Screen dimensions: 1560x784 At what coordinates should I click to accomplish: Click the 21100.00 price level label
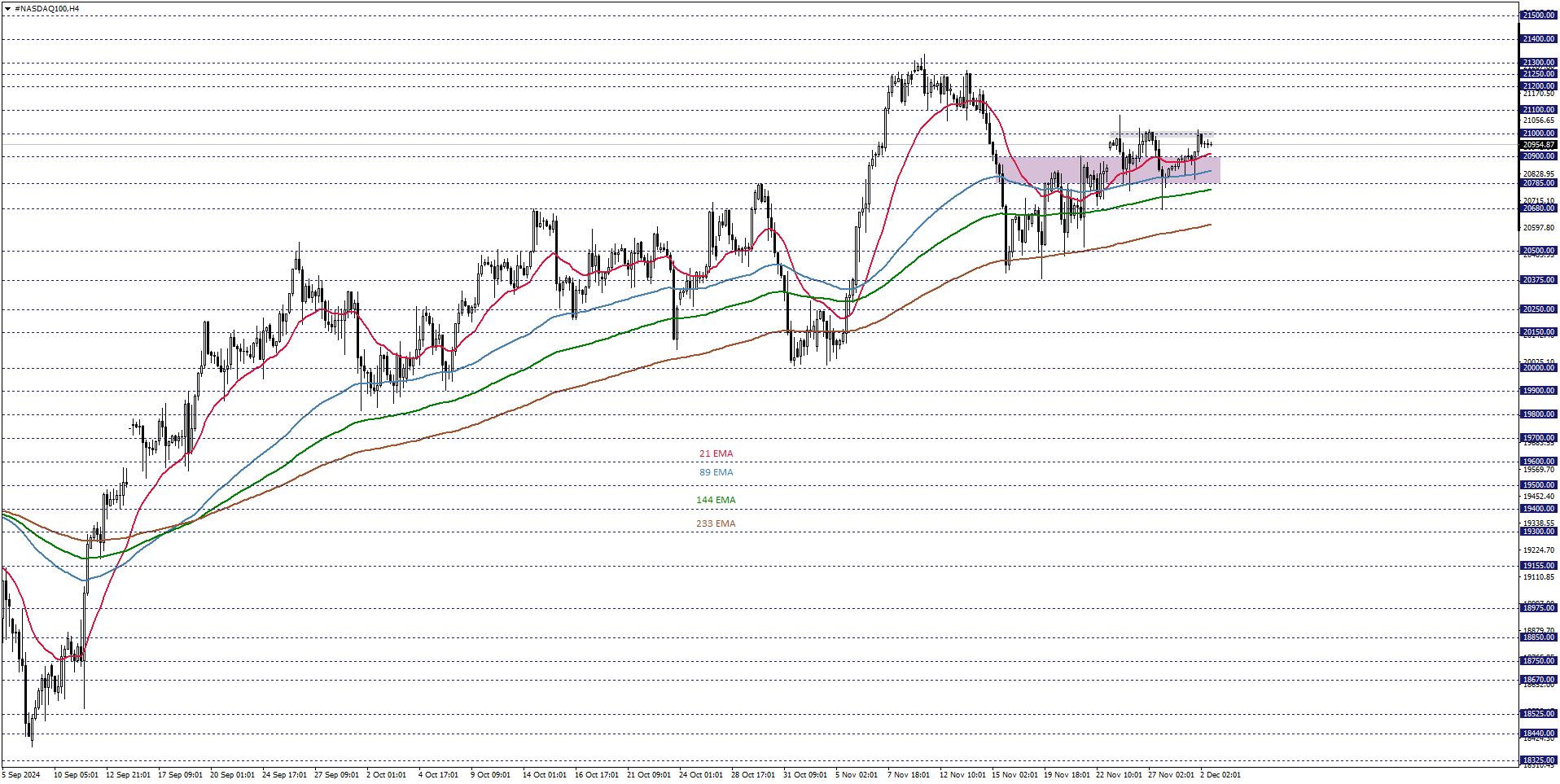(1538, 110)
